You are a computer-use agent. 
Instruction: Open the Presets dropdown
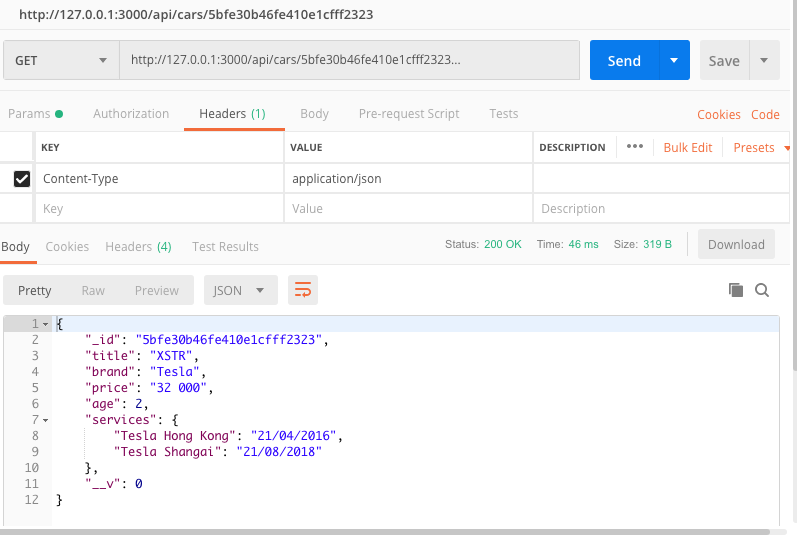760,147
